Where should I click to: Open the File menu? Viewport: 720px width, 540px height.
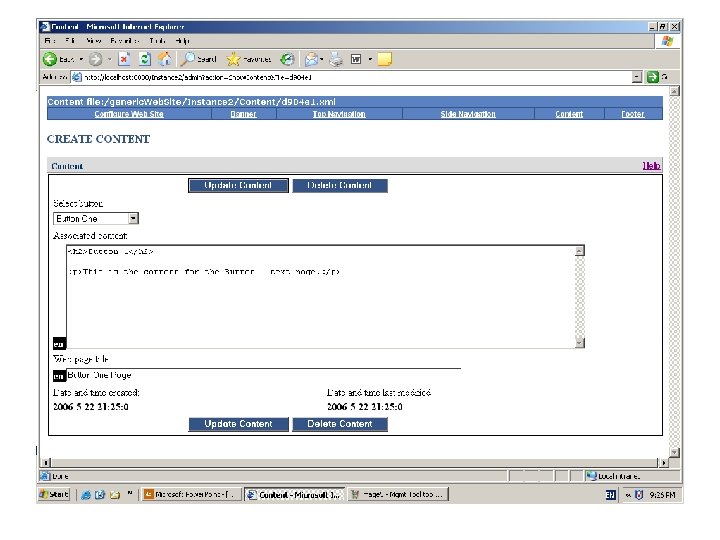(x=50, y=41)
